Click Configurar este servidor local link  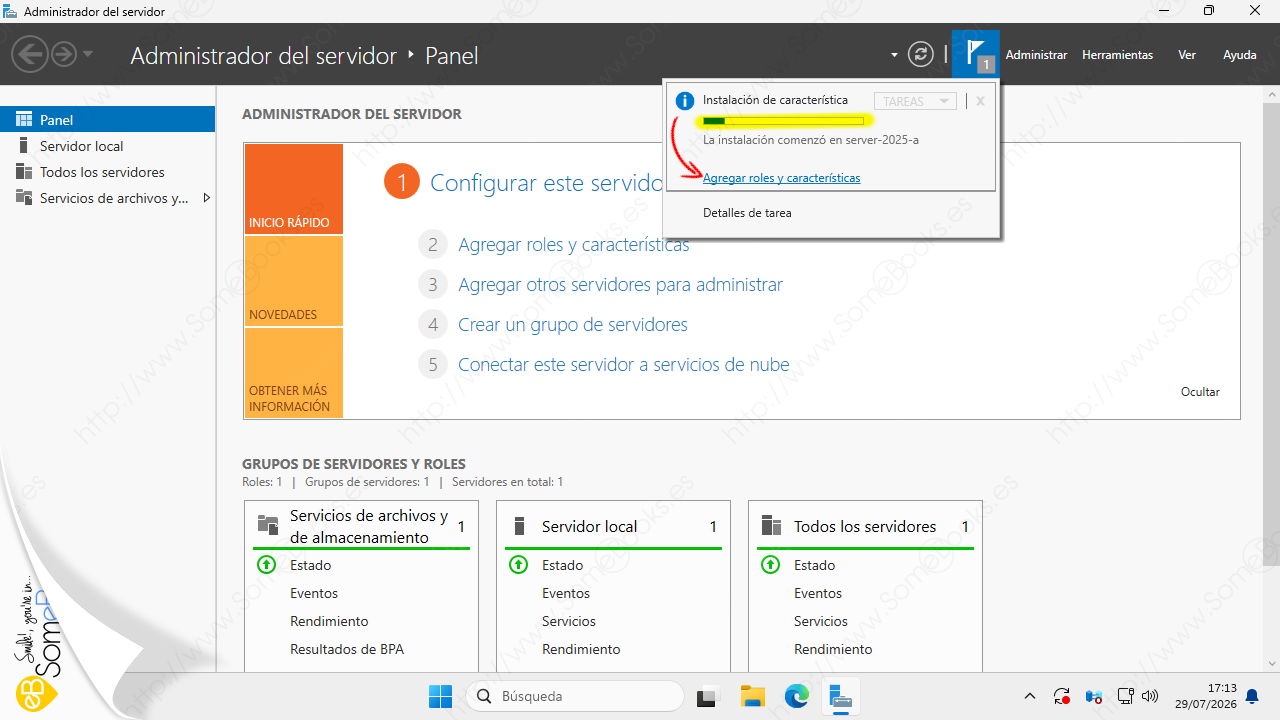(x=547, y=183)
